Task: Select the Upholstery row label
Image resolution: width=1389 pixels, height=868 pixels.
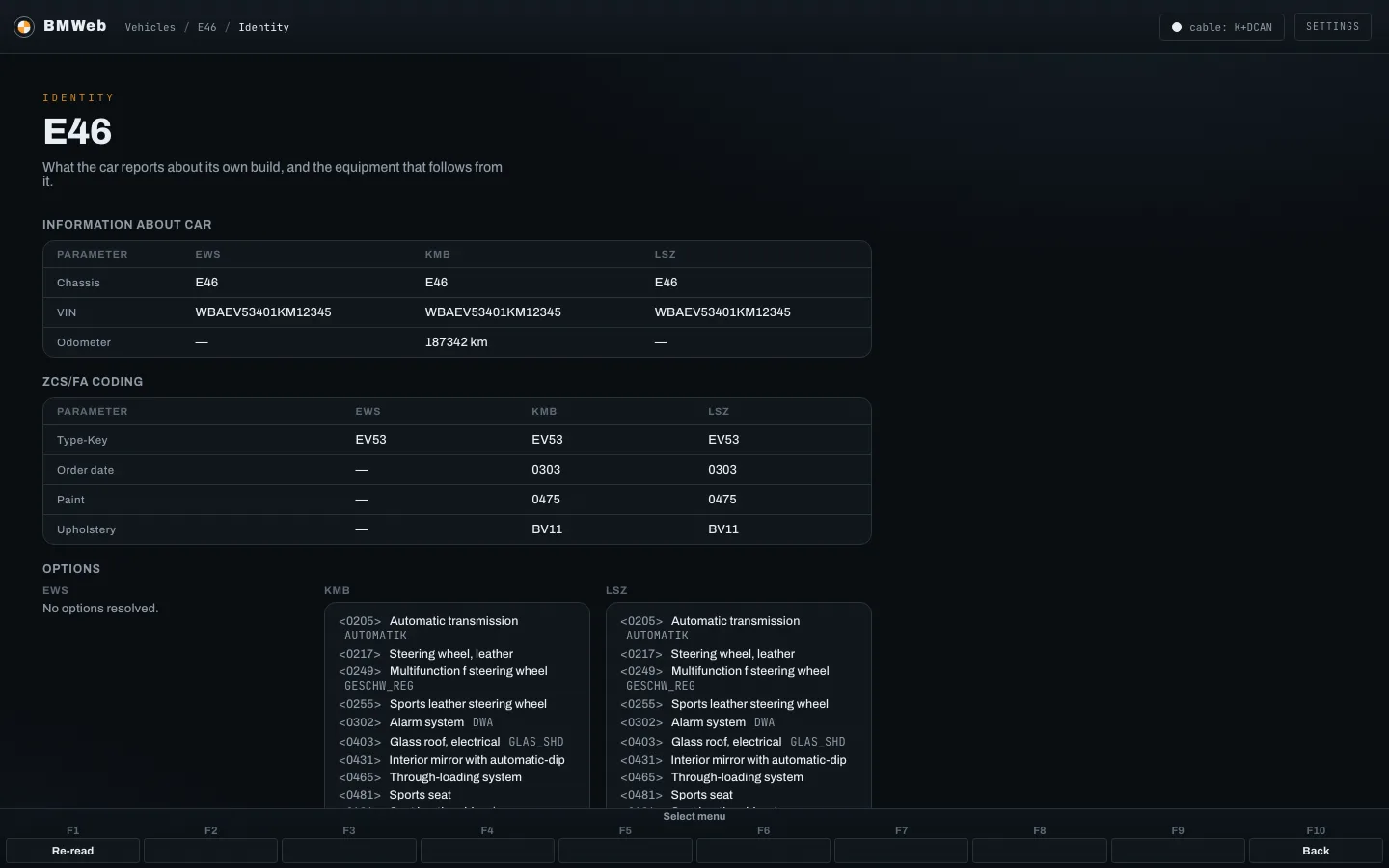Action: pyautogui.click(x=86, y=529)
